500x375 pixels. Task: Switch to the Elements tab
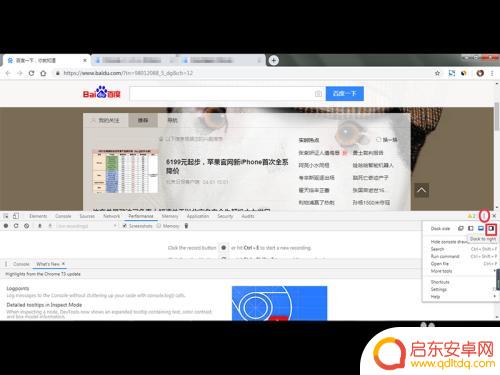pyautogui.click(x=38, y=216)
